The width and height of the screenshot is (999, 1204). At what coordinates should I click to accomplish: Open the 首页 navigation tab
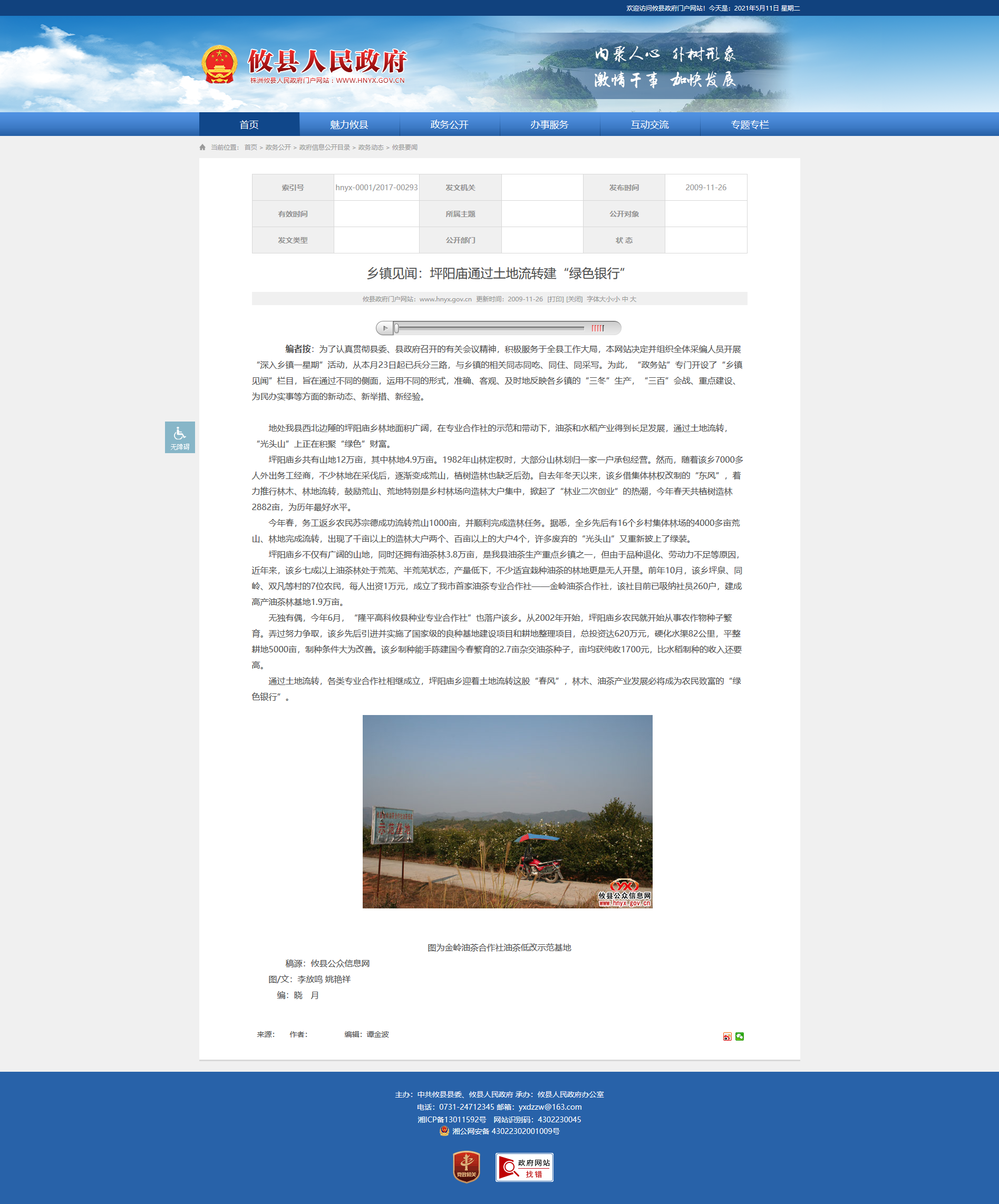[x=249, y=124]
